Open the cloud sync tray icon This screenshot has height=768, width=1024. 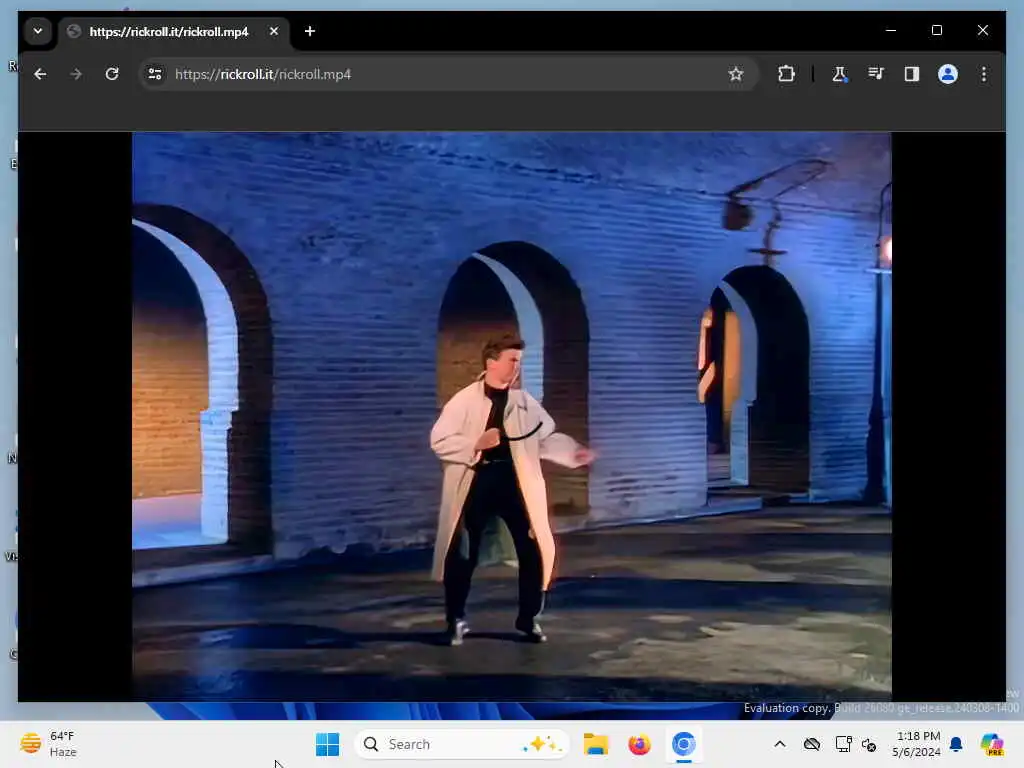(812, 744)
